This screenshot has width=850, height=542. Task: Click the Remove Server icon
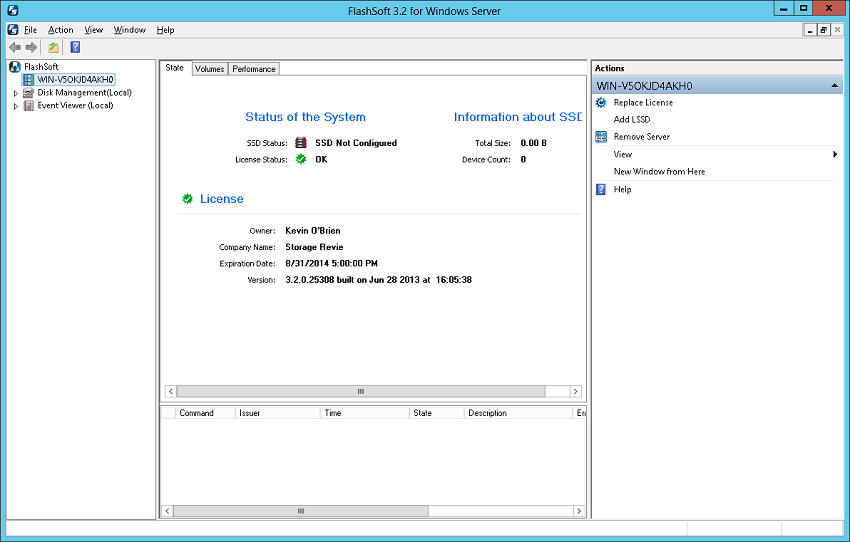pyautogui.click(x=601, y=137)
